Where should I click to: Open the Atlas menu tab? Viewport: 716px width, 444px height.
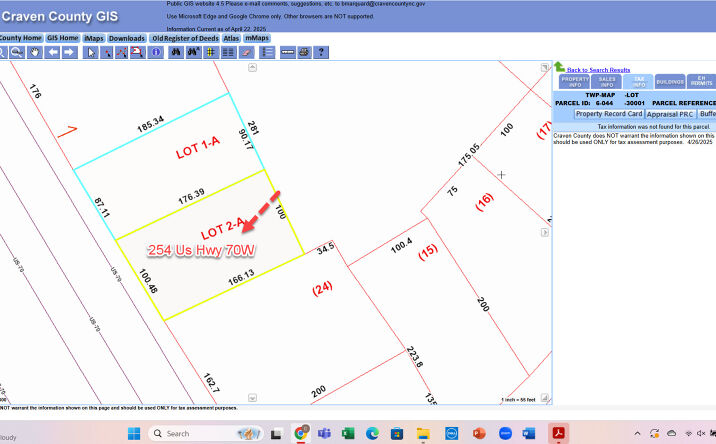(x=231, y=38)
